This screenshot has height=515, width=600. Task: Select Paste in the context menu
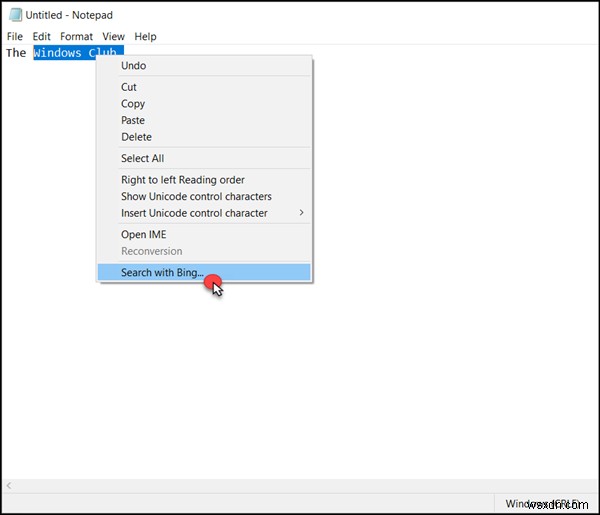tap(204, 120)
